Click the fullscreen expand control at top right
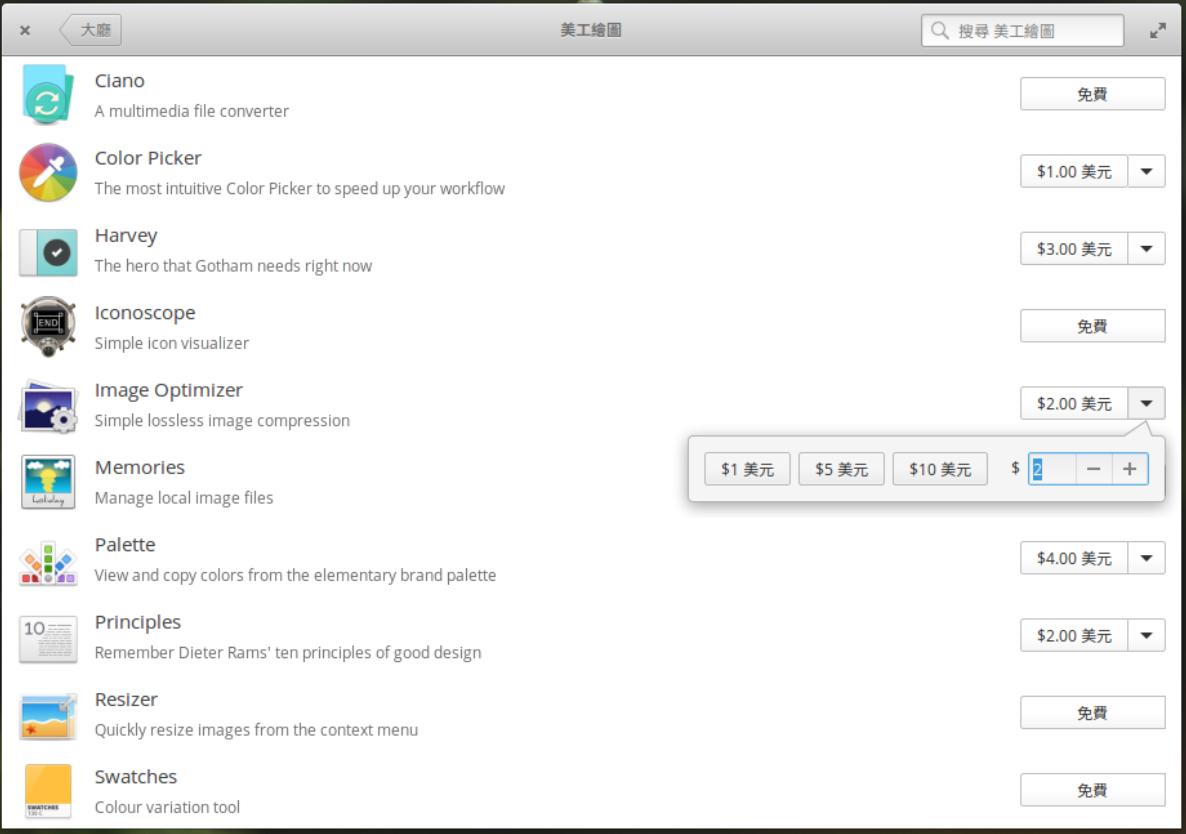 coord(1157,29)
